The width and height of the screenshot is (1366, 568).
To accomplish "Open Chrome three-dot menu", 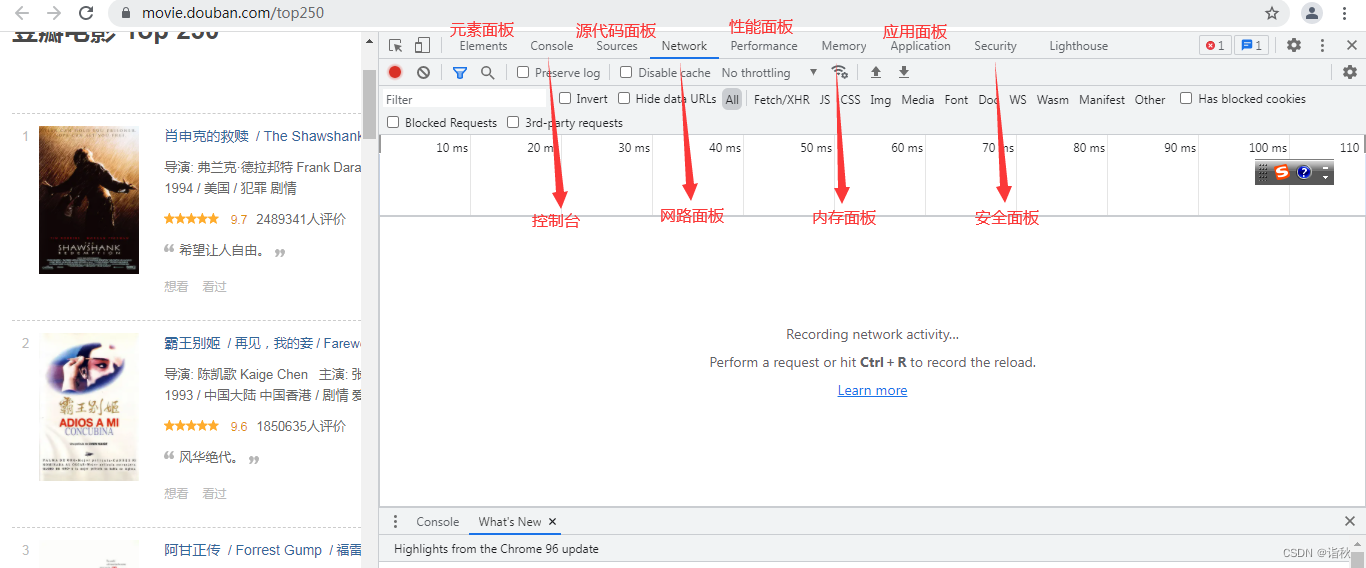I will [1346, 13].
